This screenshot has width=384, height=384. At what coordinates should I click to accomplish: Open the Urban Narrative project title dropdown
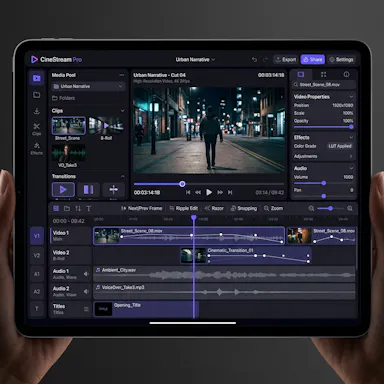tap(195, 60)
